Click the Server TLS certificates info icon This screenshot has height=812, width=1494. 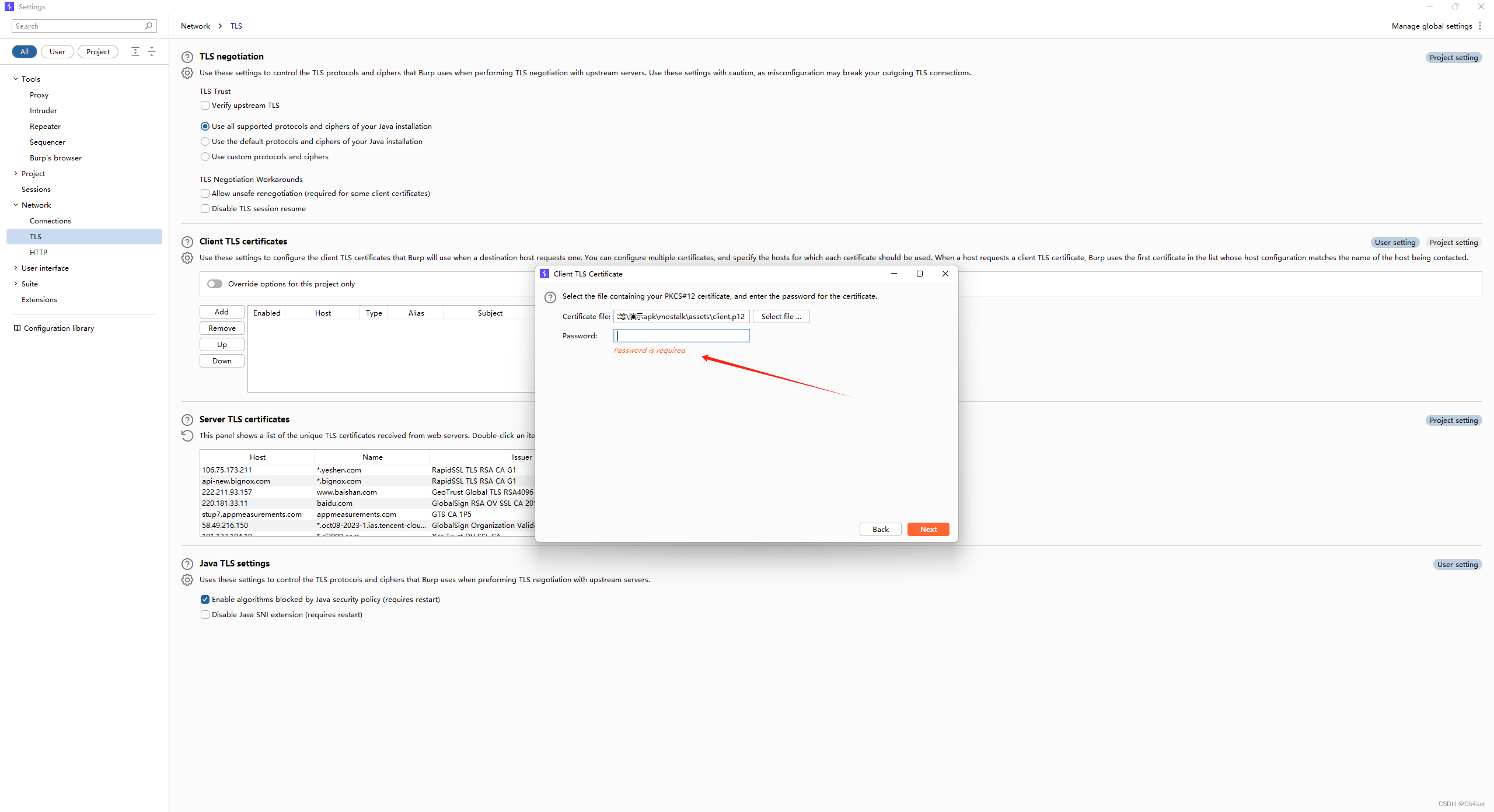pyautogui.click(x=187, y=418)
